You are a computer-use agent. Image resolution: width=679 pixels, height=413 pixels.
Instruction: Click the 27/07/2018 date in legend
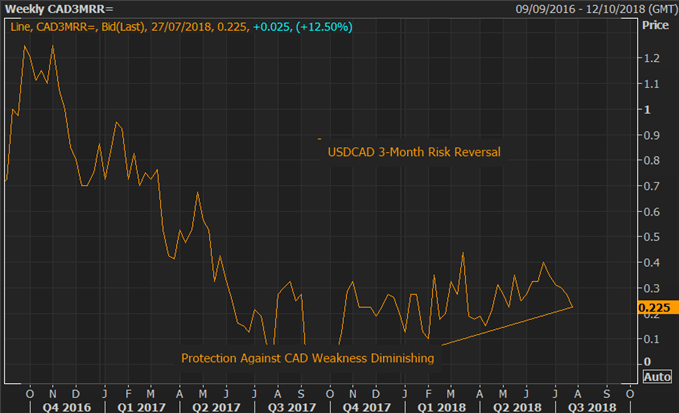[x=182, y=27]
